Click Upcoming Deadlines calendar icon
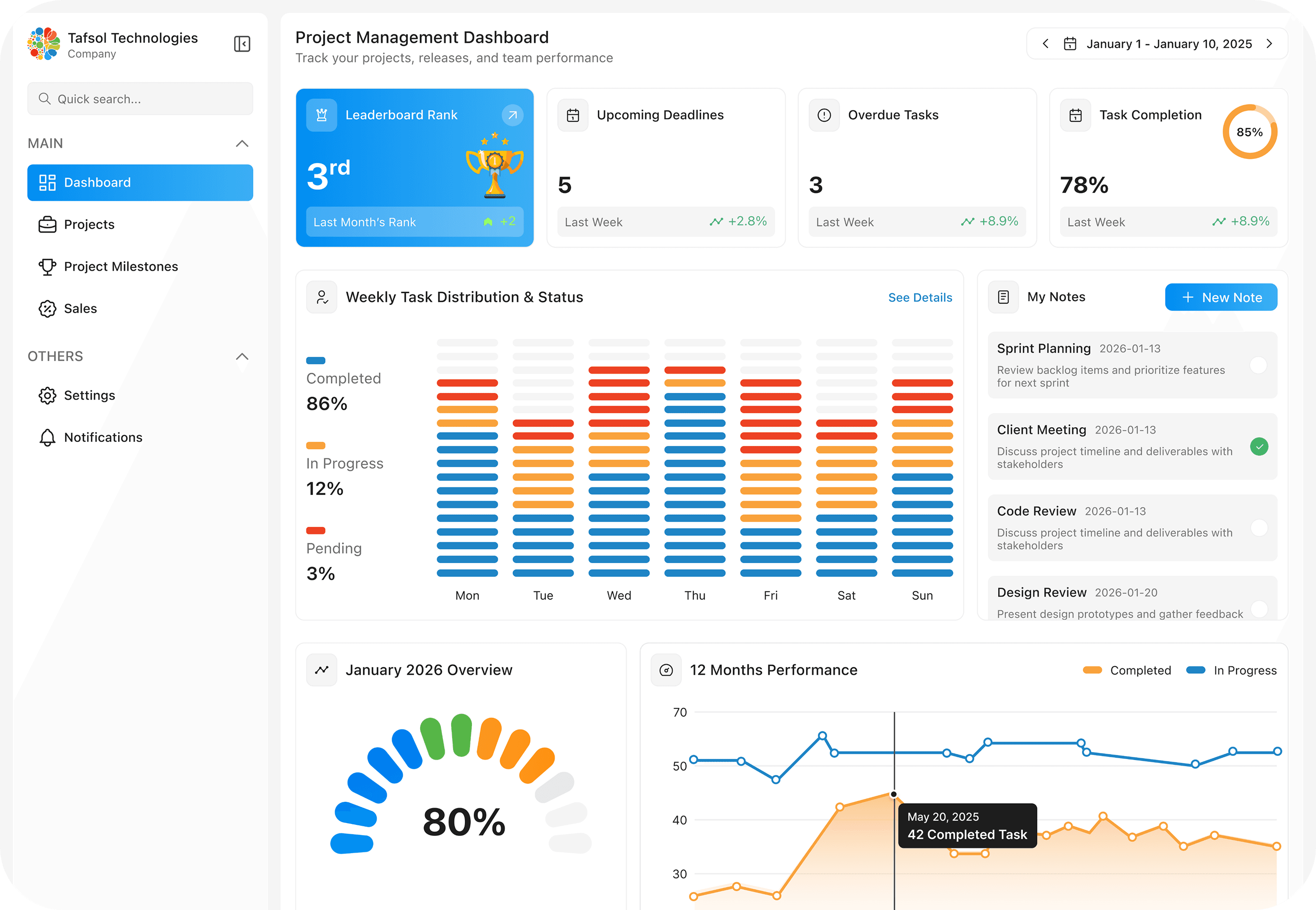1316x910 pixels. tap(572, 115)
